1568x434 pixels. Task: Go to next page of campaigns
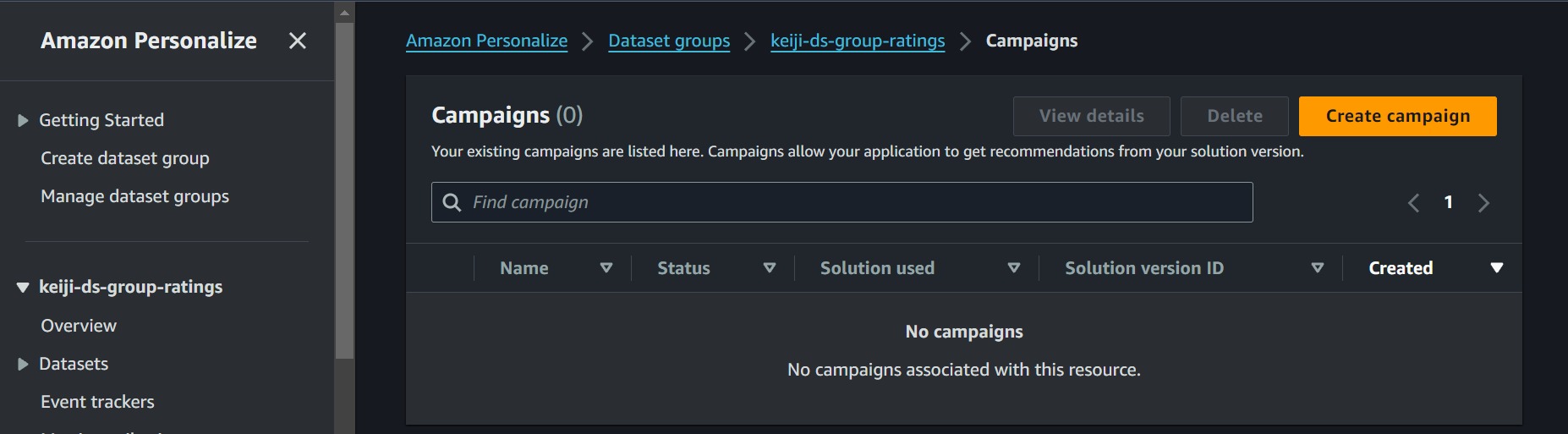pos(1483,203)
